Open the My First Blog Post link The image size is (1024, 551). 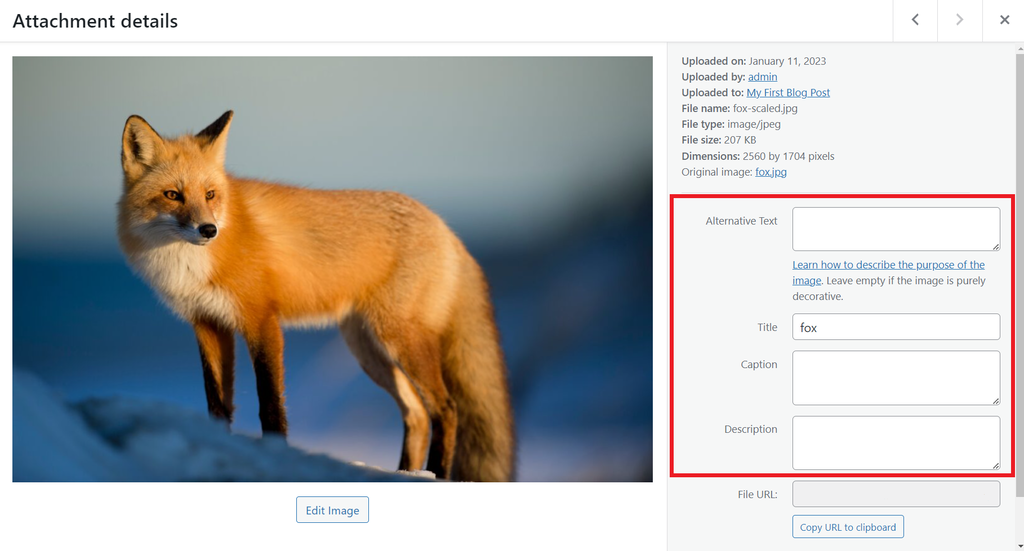[788, 93]
